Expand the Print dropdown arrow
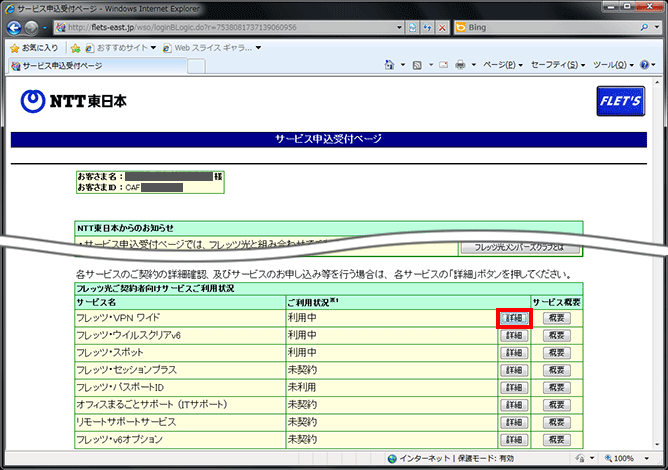This screenshot has width=668, height=470. pos(473,65)
